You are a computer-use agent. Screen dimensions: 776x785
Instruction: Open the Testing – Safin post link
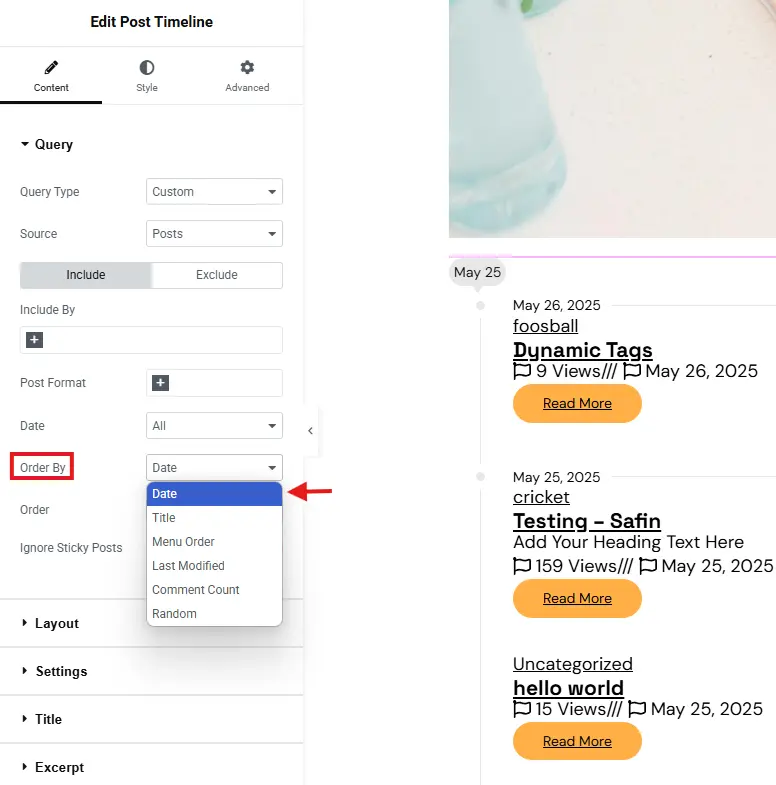[x=587, y=521]
